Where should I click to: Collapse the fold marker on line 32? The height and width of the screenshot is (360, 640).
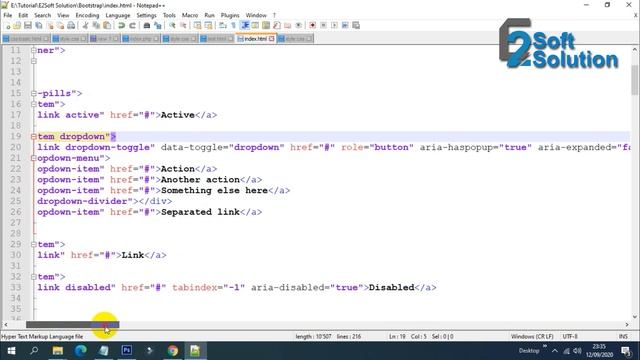click(33, 277)
